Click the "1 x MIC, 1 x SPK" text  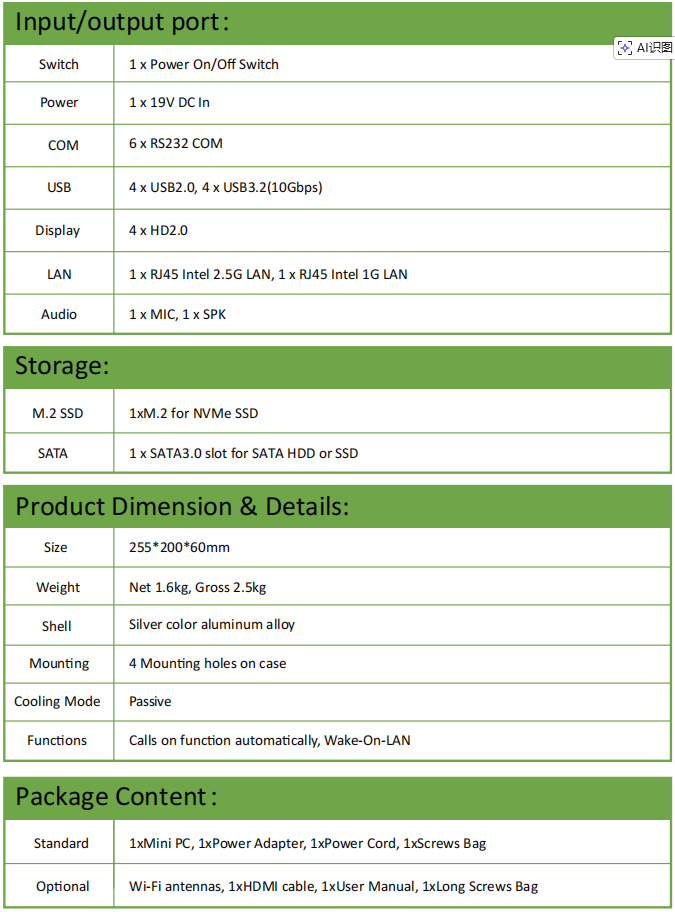[178, 314]
